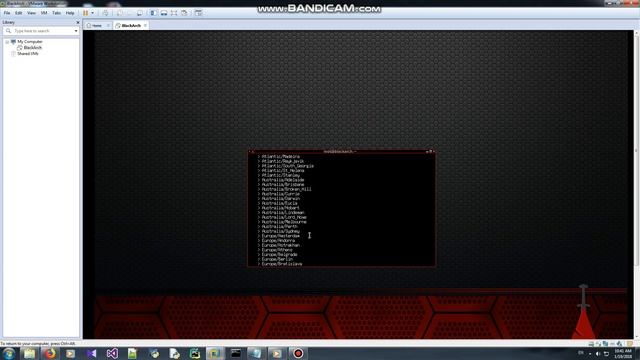
Task: Close the Home tab
Action: pyautogui.click(x=109, y=25)
